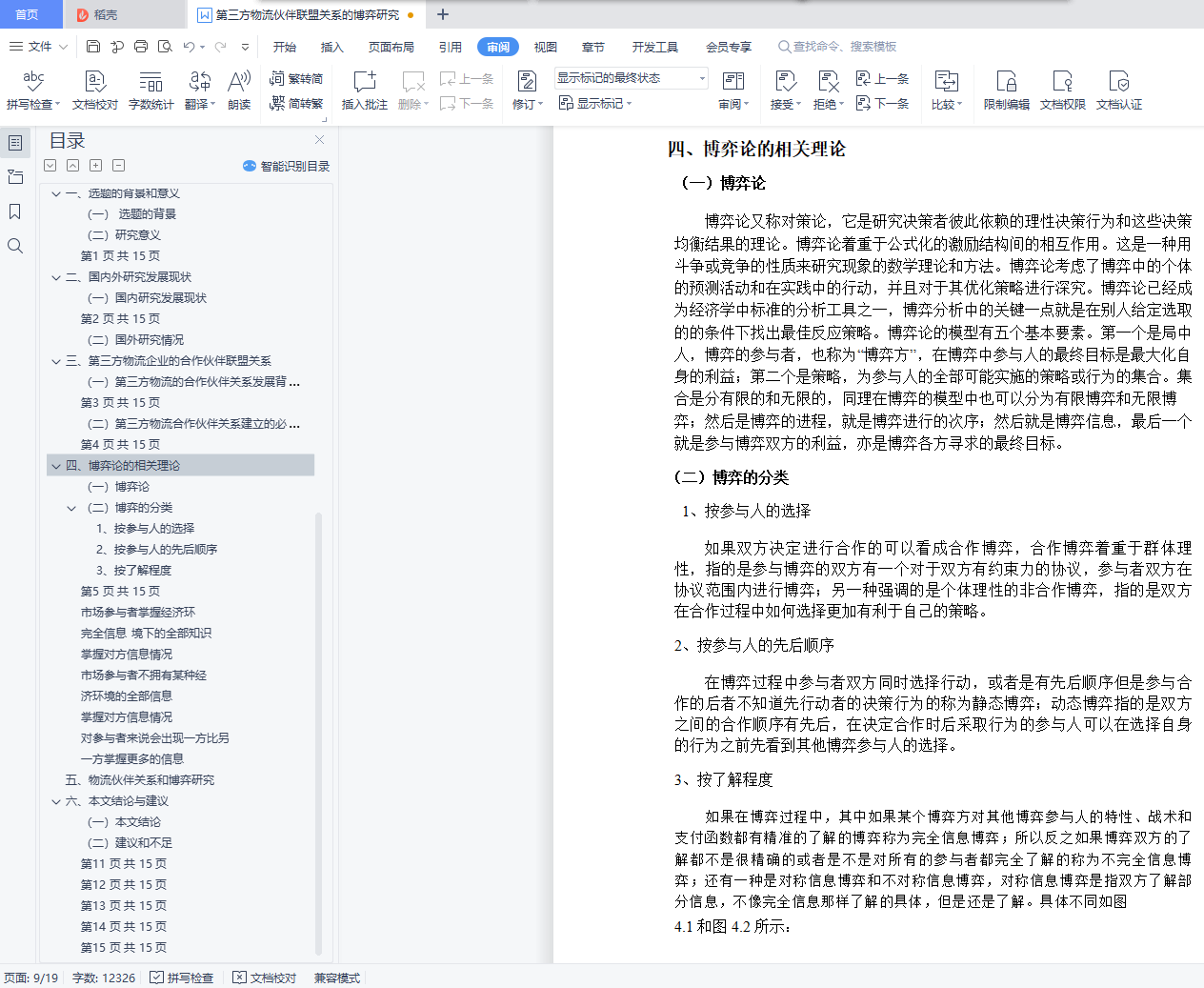Click the collapse-all icon under the 目录 title
The image size is (1204, 988).
coord(72,166)
